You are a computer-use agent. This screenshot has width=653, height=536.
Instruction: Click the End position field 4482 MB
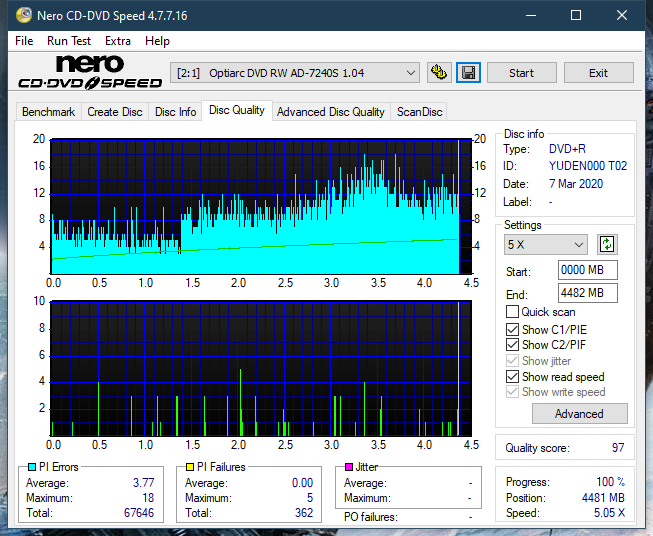588,293
